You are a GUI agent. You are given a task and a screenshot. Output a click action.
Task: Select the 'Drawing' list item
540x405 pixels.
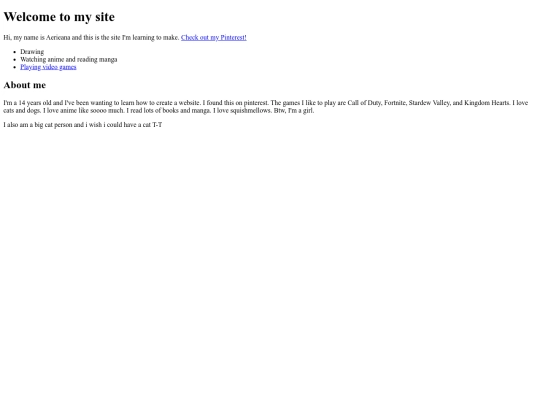point(32,52)
